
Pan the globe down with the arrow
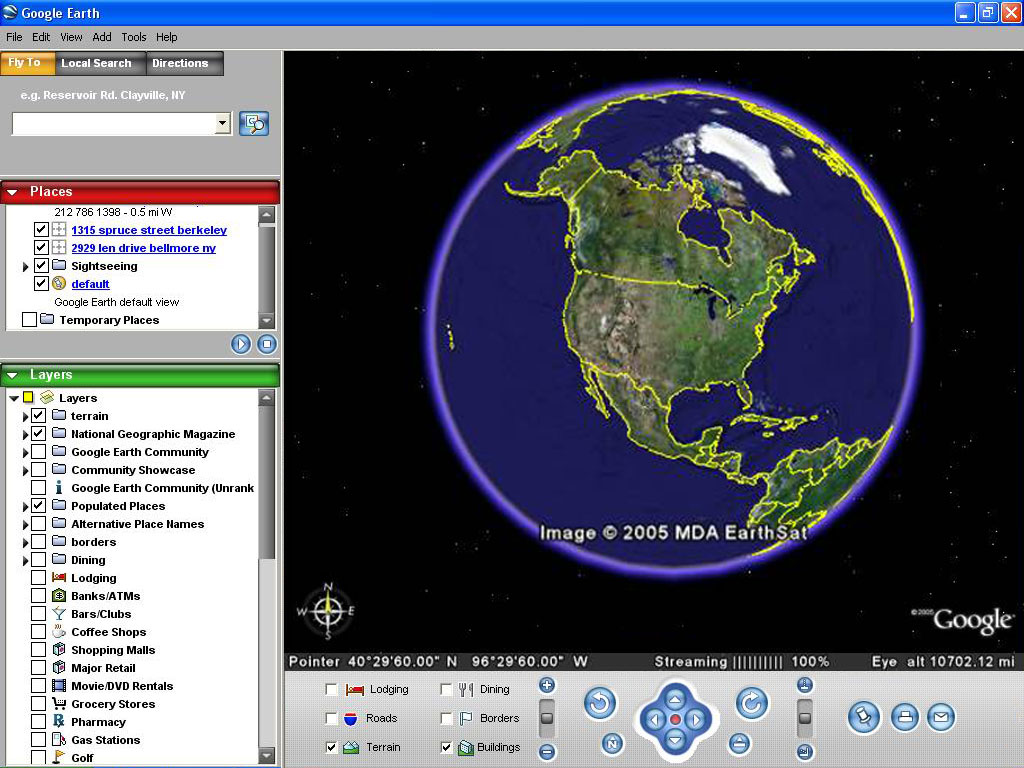tap(675, 740)
